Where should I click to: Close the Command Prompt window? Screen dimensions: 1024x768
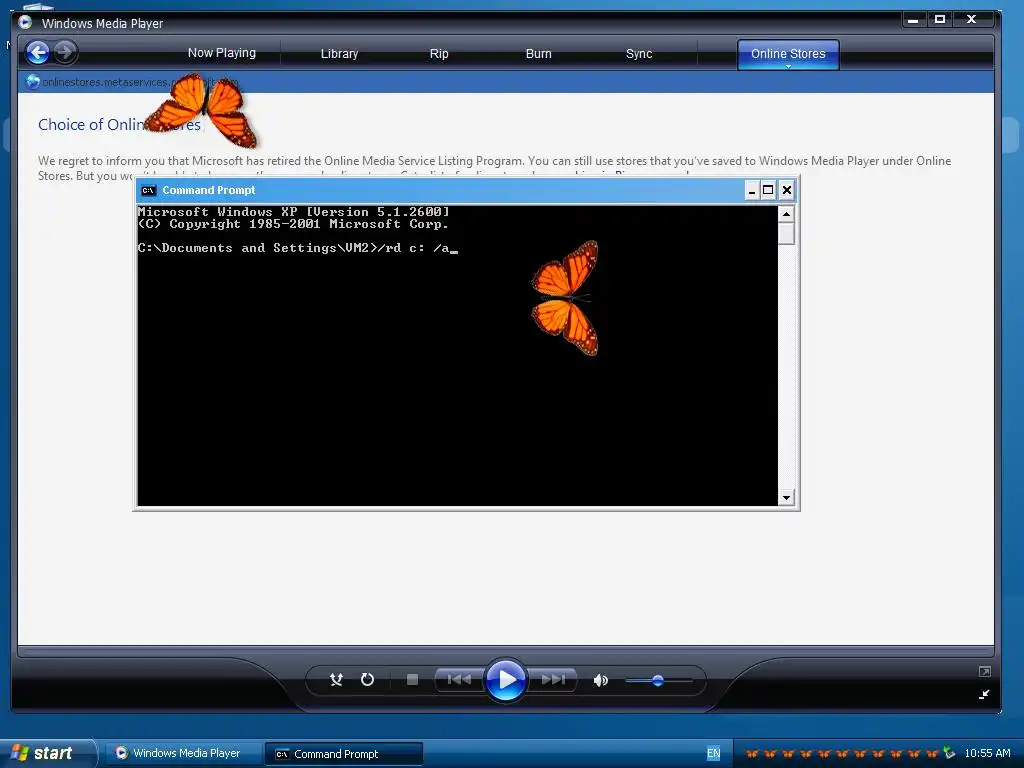(787, 191)
